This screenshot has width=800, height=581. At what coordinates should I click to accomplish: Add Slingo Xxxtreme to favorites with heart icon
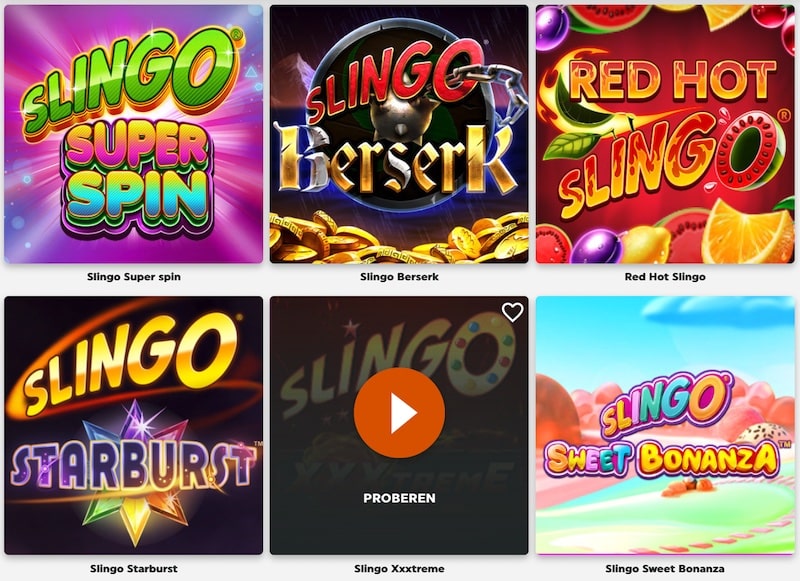tap(512, 312)
